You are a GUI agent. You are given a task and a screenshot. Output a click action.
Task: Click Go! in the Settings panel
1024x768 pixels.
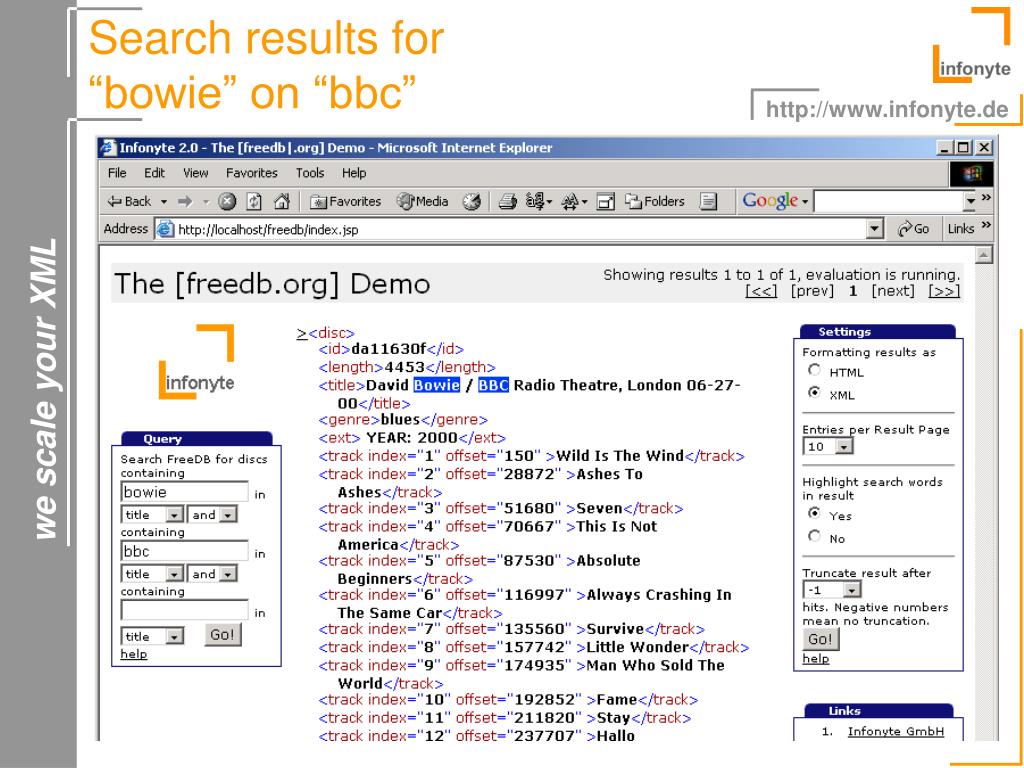coord(820,639)
